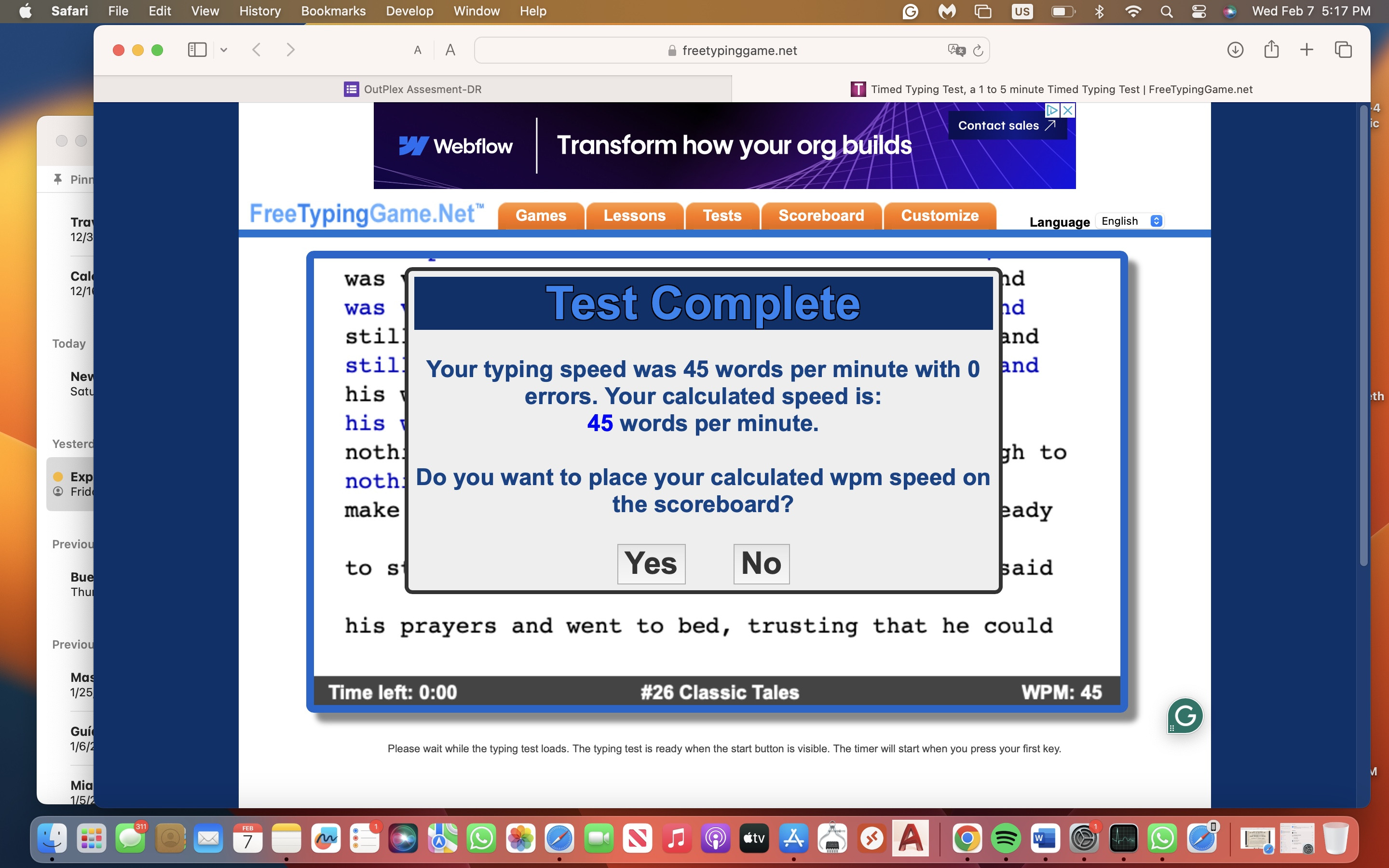Image resolution: width=1389 pixels, height=868 pixels.
Task: Open the Window menu
Action: [x=477, y=12]
